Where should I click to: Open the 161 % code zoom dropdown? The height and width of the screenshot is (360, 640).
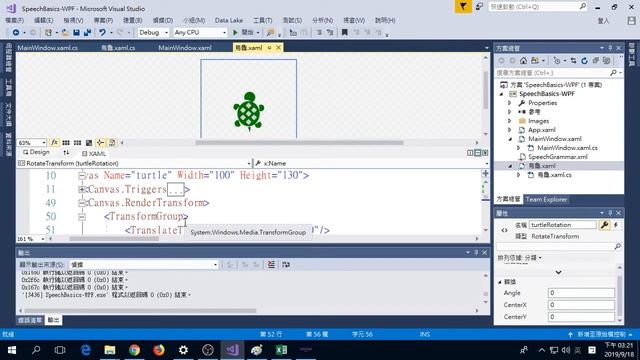(31, 239)
